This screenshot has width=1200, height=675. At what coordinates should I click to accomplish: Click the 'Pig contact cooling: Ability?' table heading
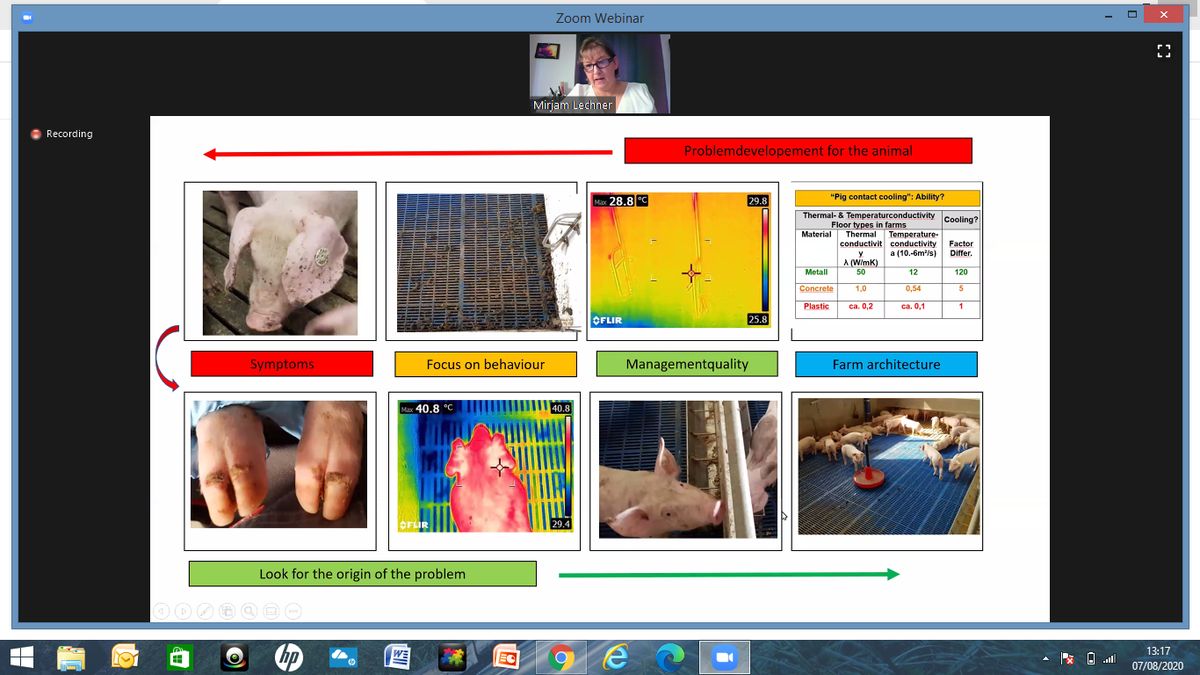point(887,197)
